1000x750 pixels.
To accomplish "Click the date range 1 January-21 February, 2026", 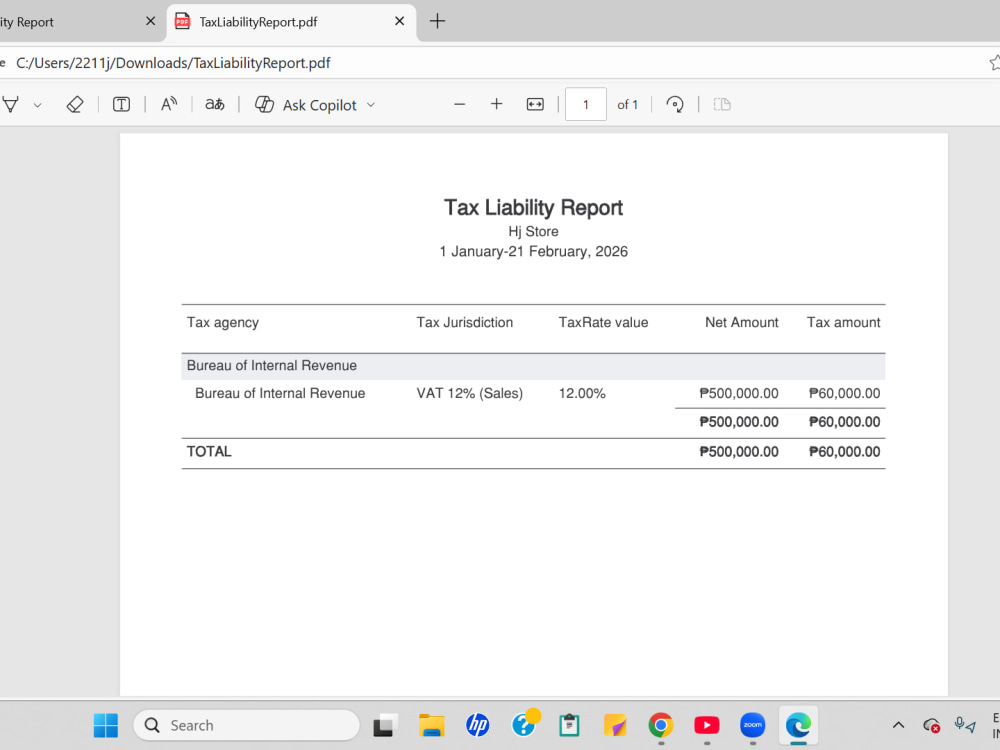I will point(533,251).
